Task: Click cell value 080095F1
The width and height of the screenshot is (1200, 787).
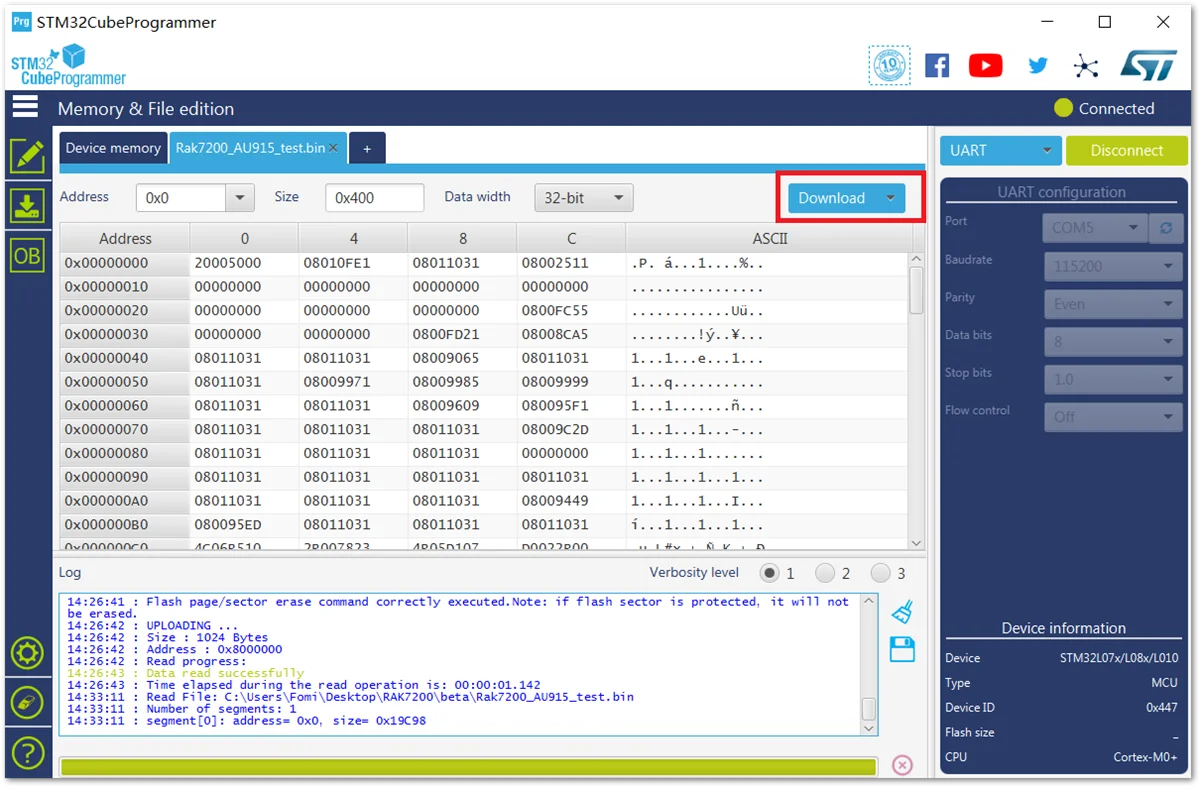Action: pyautogui.click(x=555, y=406)
